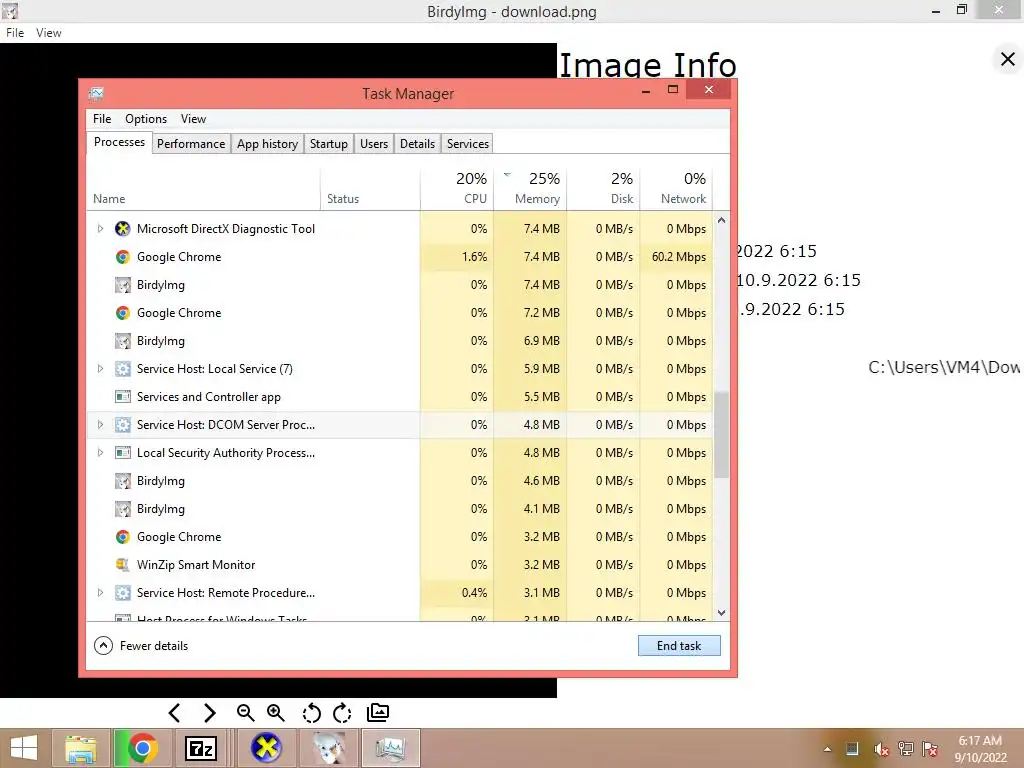Viewport: 1024px width, 768px height.
Task: Rotate image counterclockwise in BirdyImg
Action: point(312,713)
